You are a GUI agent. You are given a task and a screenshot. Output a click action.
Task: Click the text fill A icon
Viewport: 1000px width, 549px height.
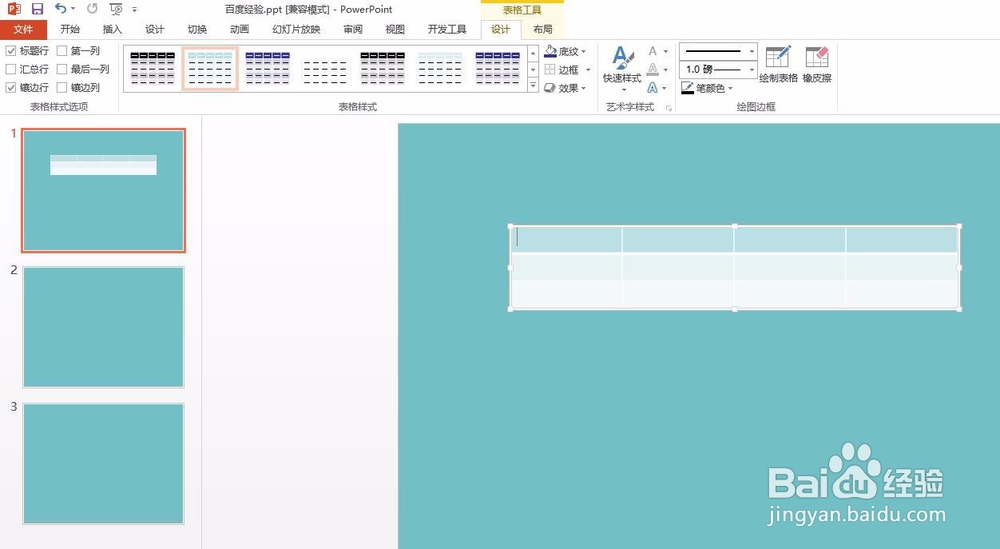tap(652, 51)
